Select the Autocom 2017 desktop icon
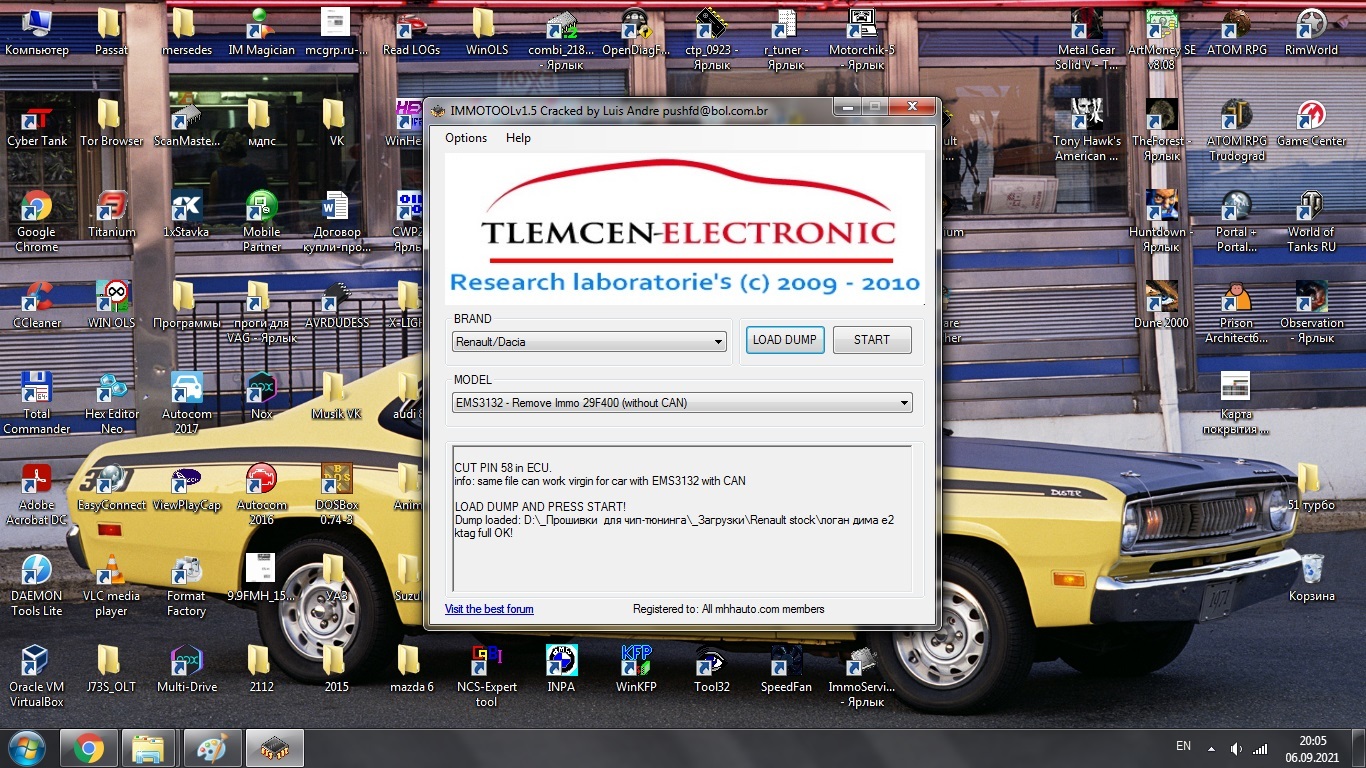1366x768 pixels. pos(186,404)
